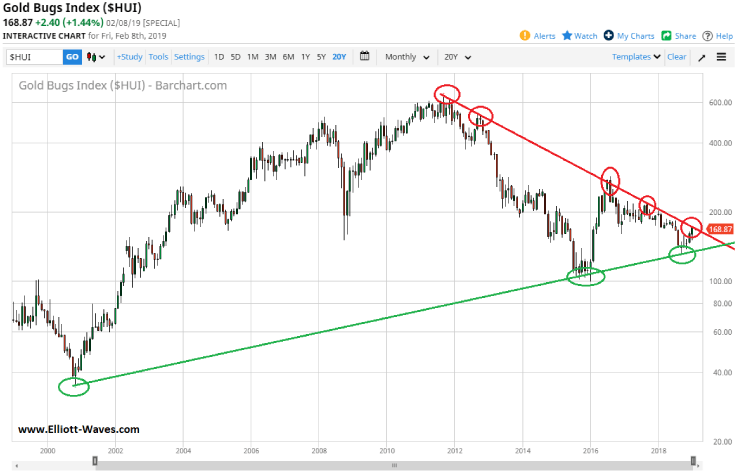Open the calendar date range picker

(x=364, y=57)
